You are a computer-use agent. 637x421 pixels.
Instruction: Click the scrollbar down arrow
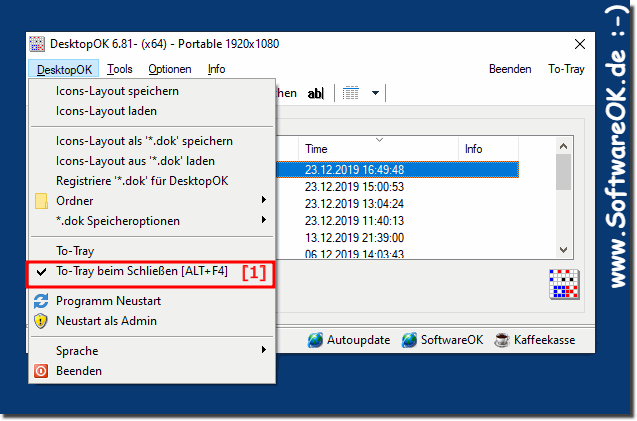(x=563, y=250)
